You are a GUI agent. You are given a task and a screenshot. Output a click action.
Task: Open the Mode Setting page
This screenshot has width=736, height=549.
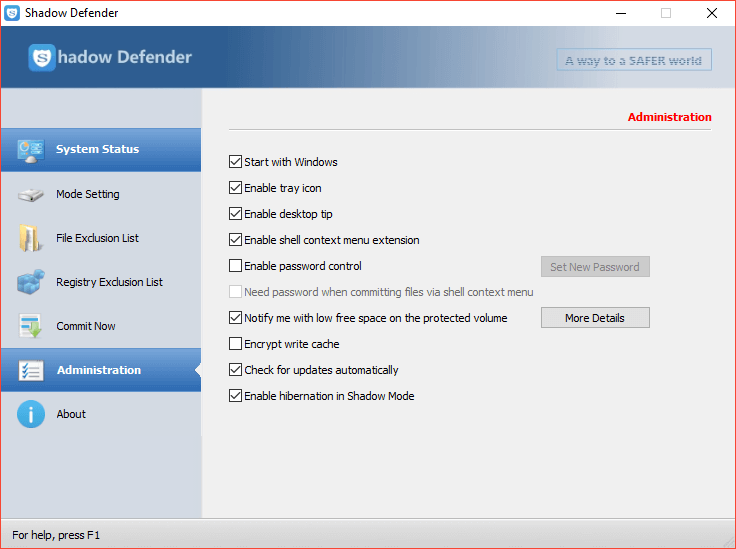click(101, 194)
